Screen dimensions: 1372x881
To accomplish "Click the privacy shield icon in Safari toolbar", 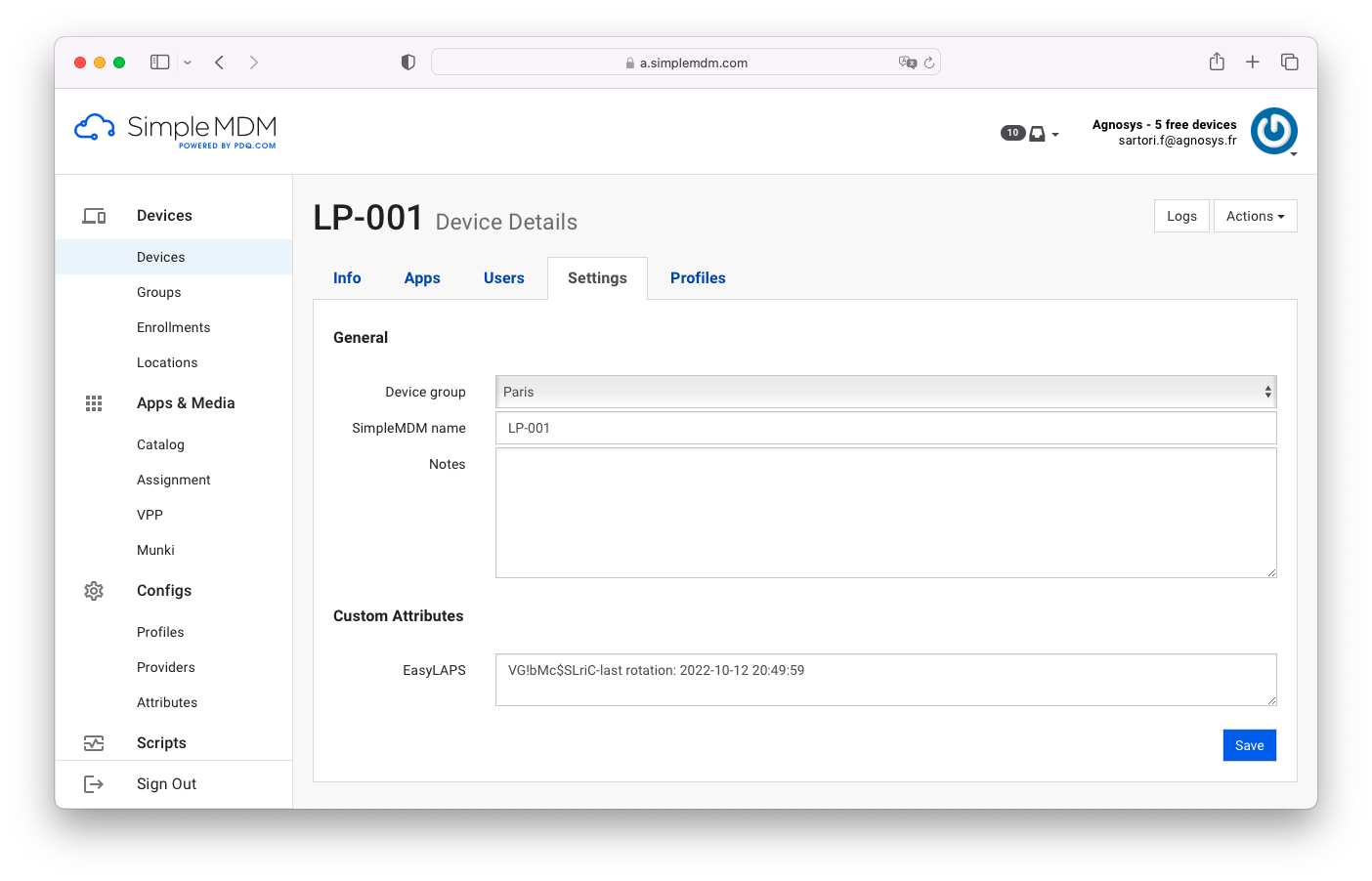I will pos(407,61).
